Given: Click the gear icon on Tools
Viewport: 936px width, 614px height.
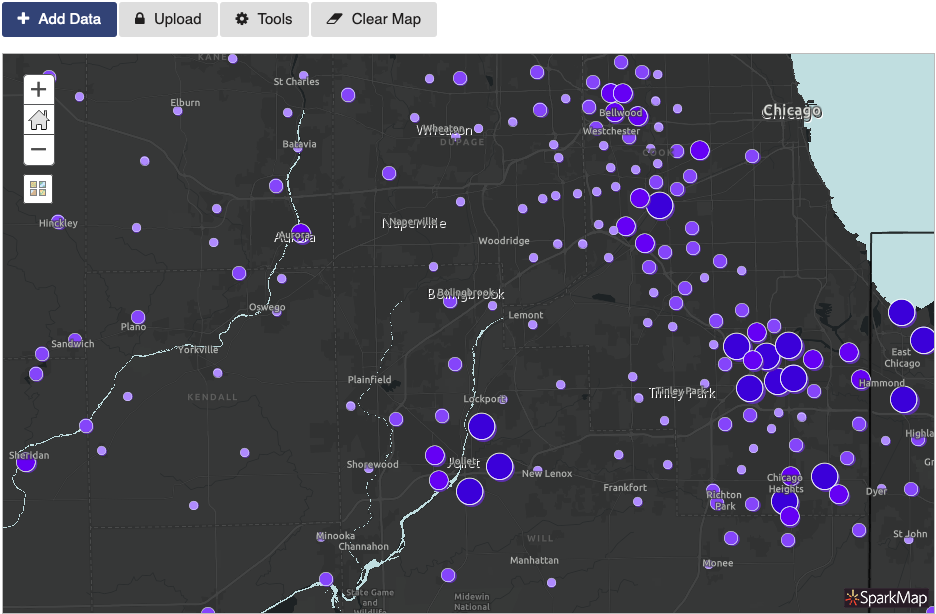Looking at the screenshot, I should [242, 19].
